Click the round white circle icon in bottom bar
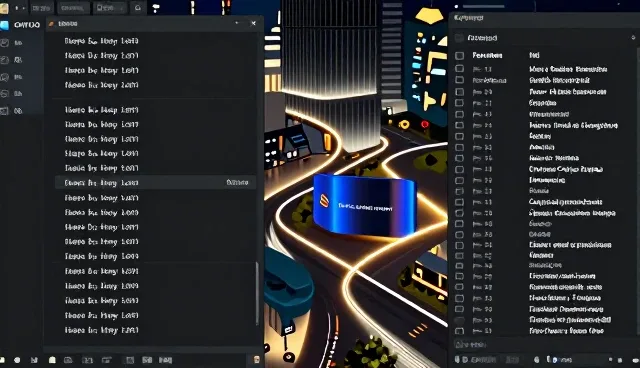This screenshot has height=368, width=640. pyautogui.click(x=17, y=360)
